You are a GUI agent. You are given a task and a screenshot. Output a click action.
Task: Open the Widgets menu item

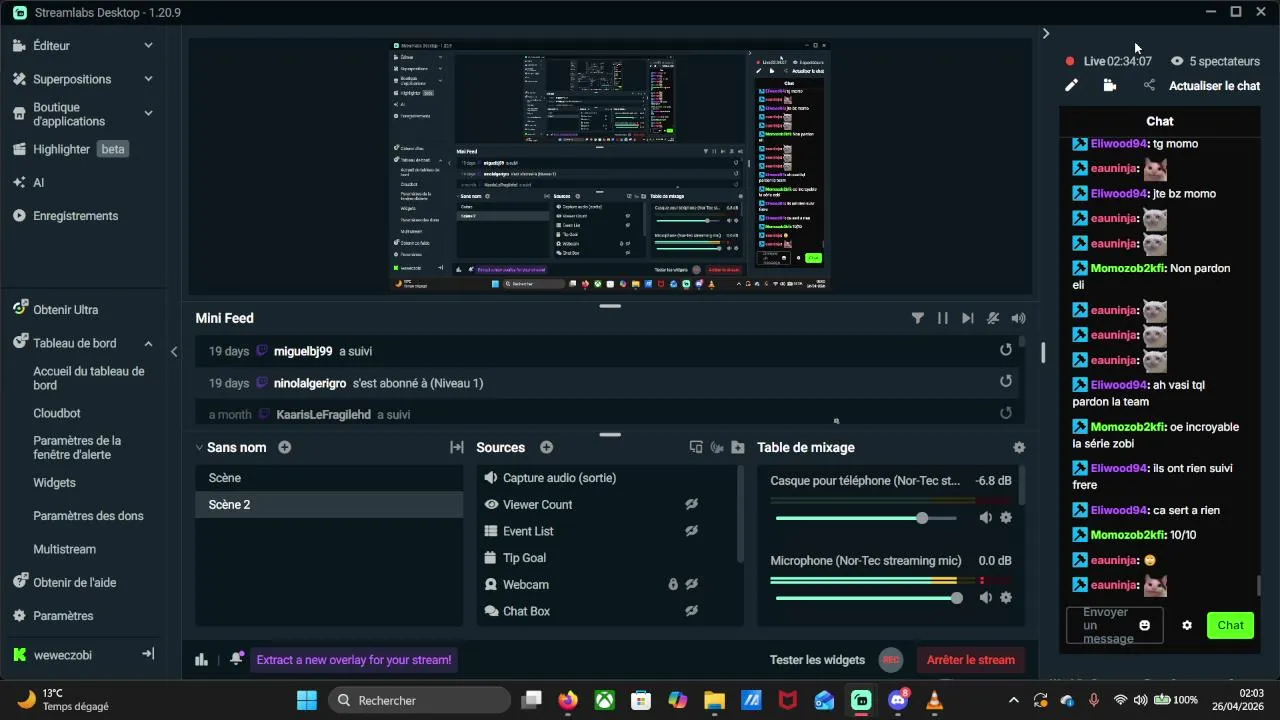tap(55, 482)
